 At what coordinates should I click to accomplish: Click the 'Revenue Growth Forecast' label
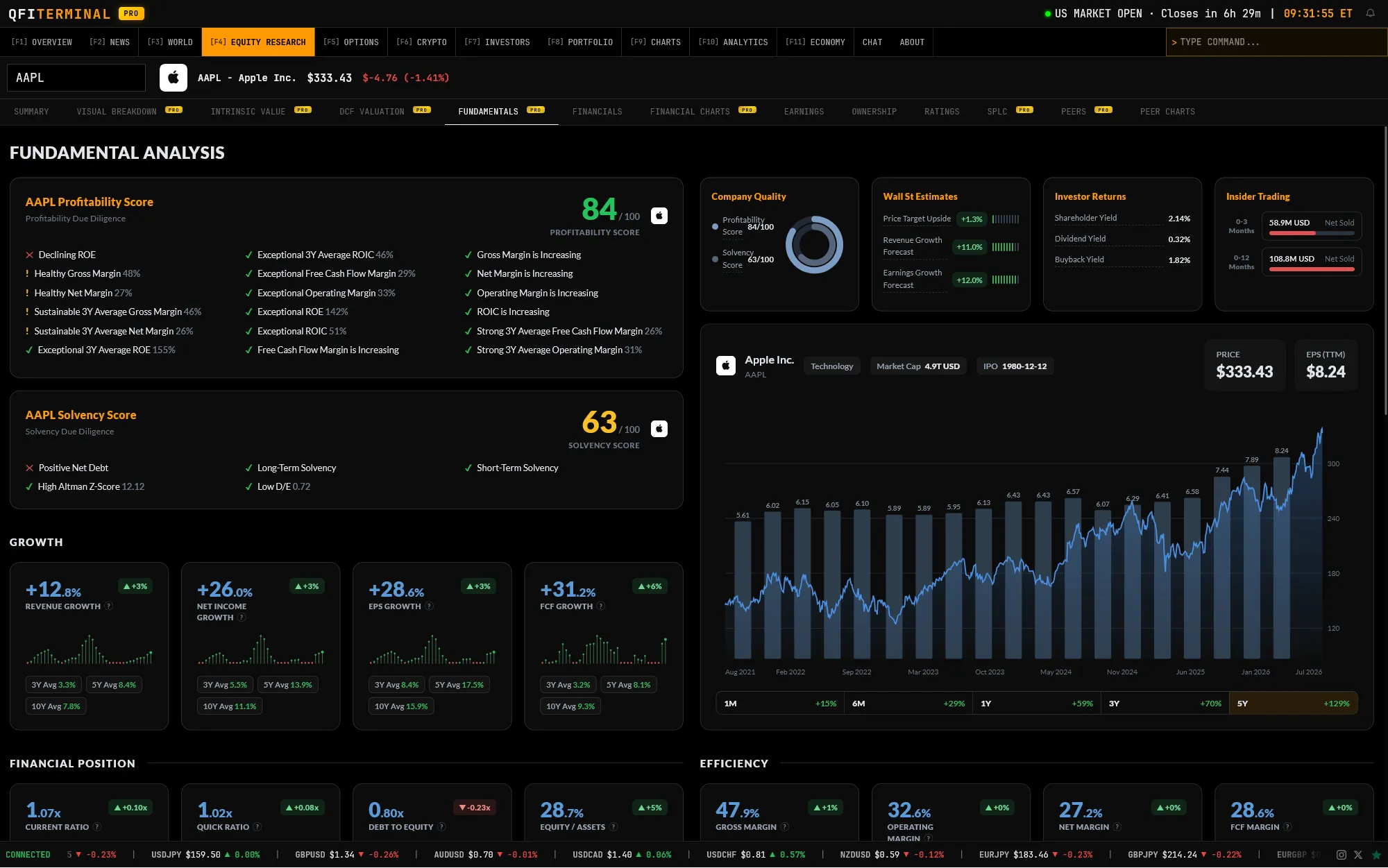913,246
